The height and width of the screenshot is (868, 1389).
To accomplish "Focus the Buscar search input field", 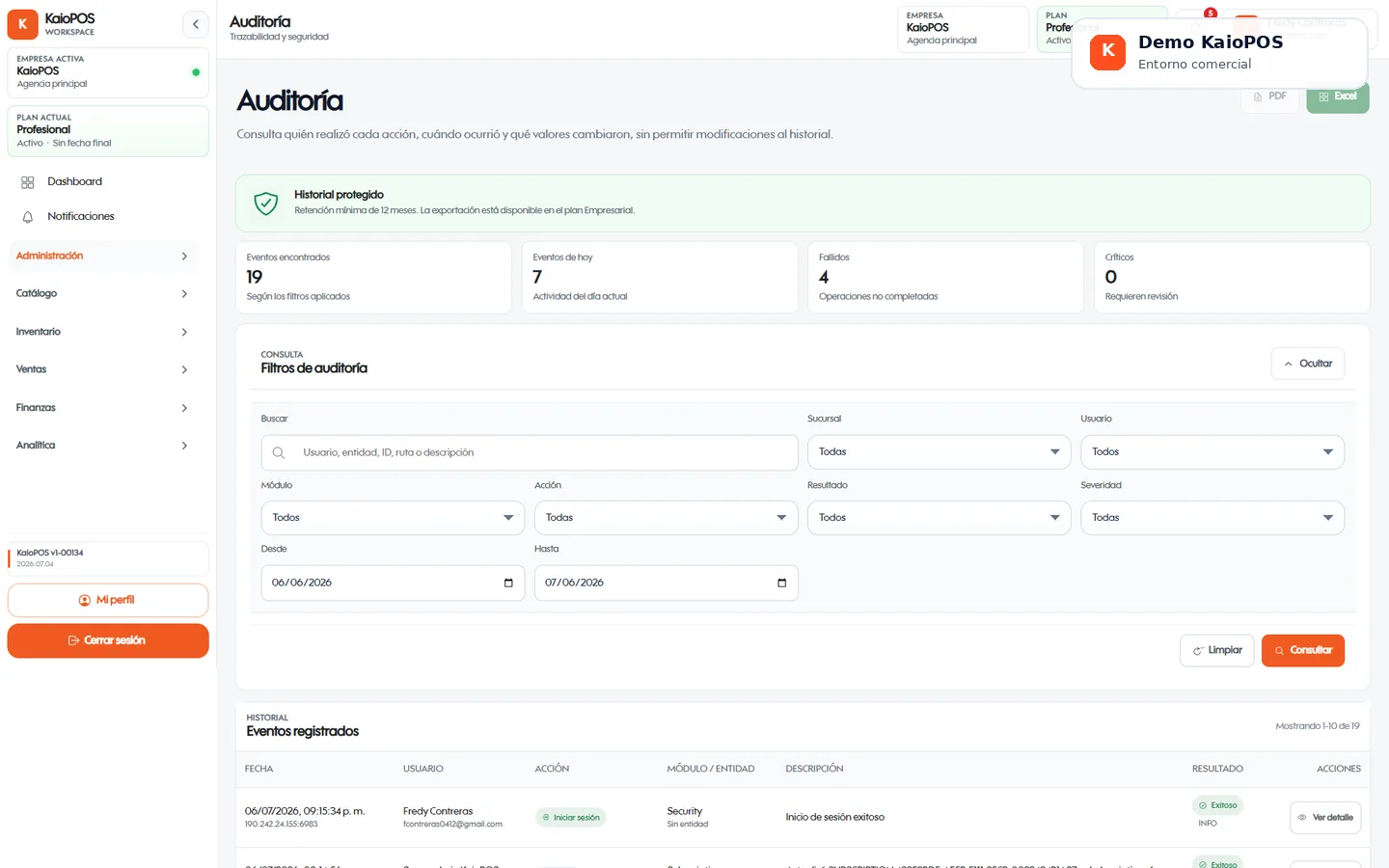I will pyautogui.click(x=530, y=452).
